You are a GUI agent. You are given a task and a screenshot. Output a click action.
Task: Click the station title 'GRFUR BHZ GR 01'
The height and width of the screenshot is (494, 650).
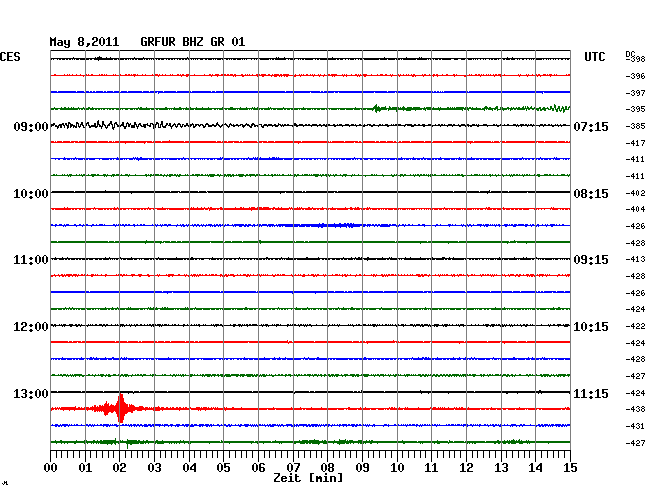(x=193, y=42)
